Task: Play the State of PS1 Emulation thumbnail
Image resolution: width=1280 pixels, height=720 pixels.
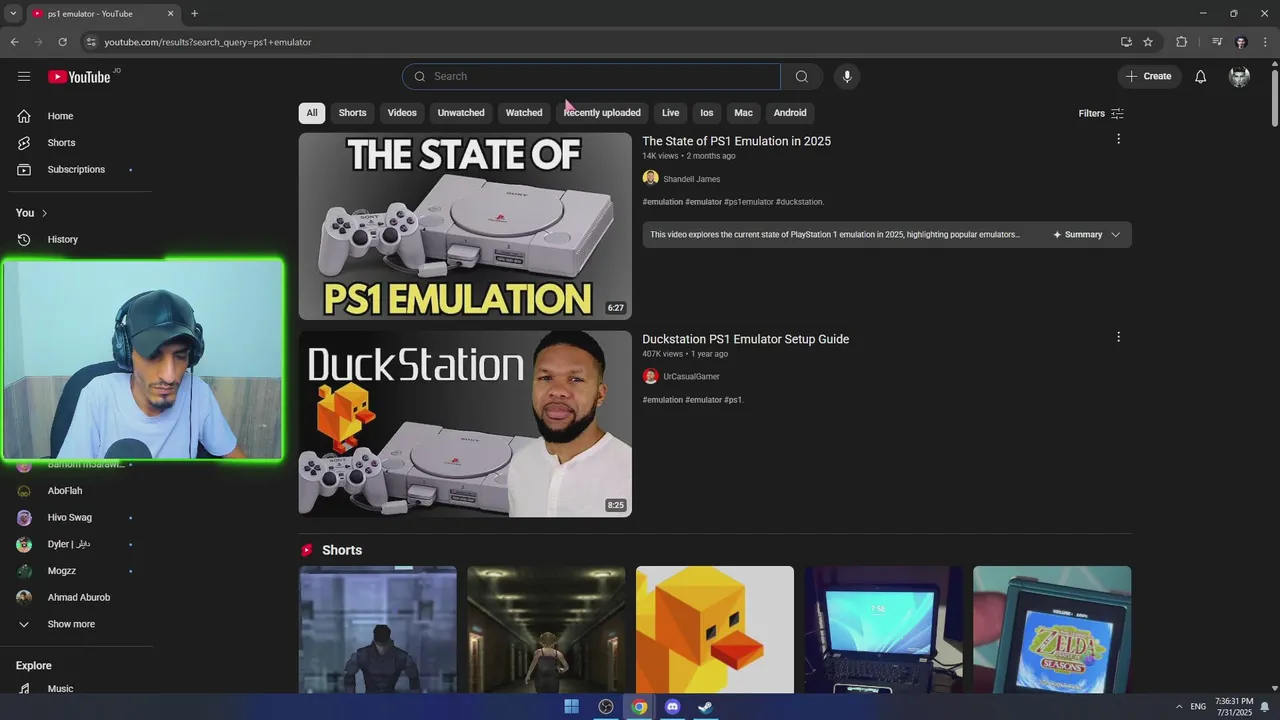Action: [465, 226]
